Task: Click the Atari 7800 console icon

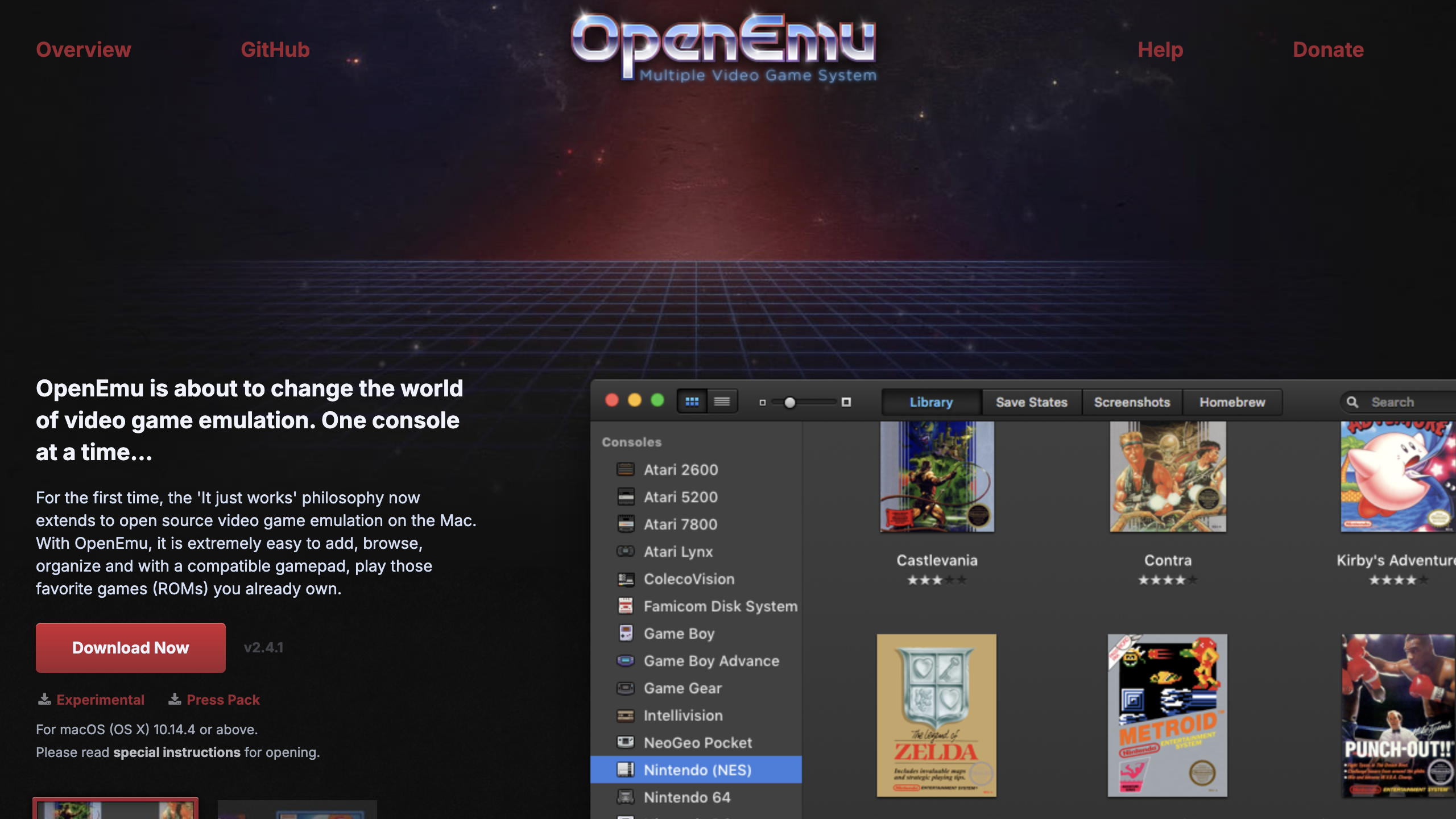Action: 626,524
